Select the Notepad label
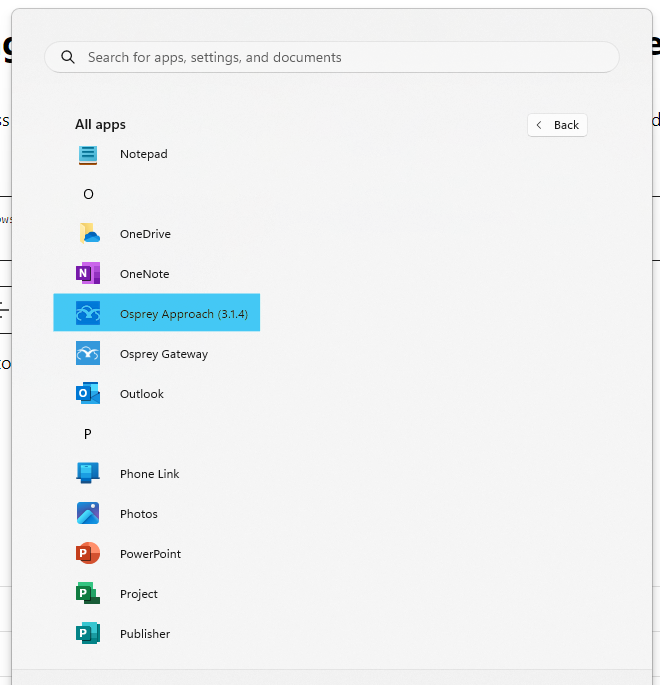The height and width of the screenshot is (685, 660). 144,154
